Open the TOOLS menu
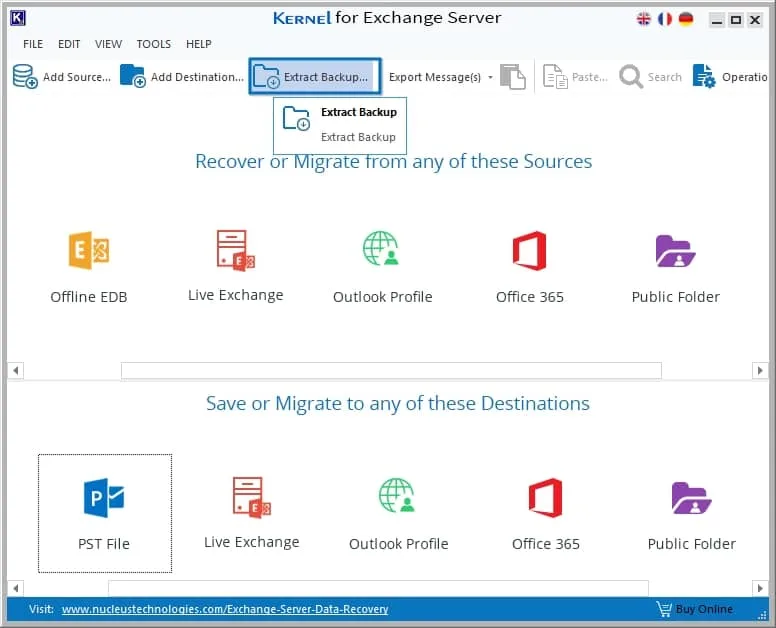The width and height of the screenshot is (776, 628). 153,44
